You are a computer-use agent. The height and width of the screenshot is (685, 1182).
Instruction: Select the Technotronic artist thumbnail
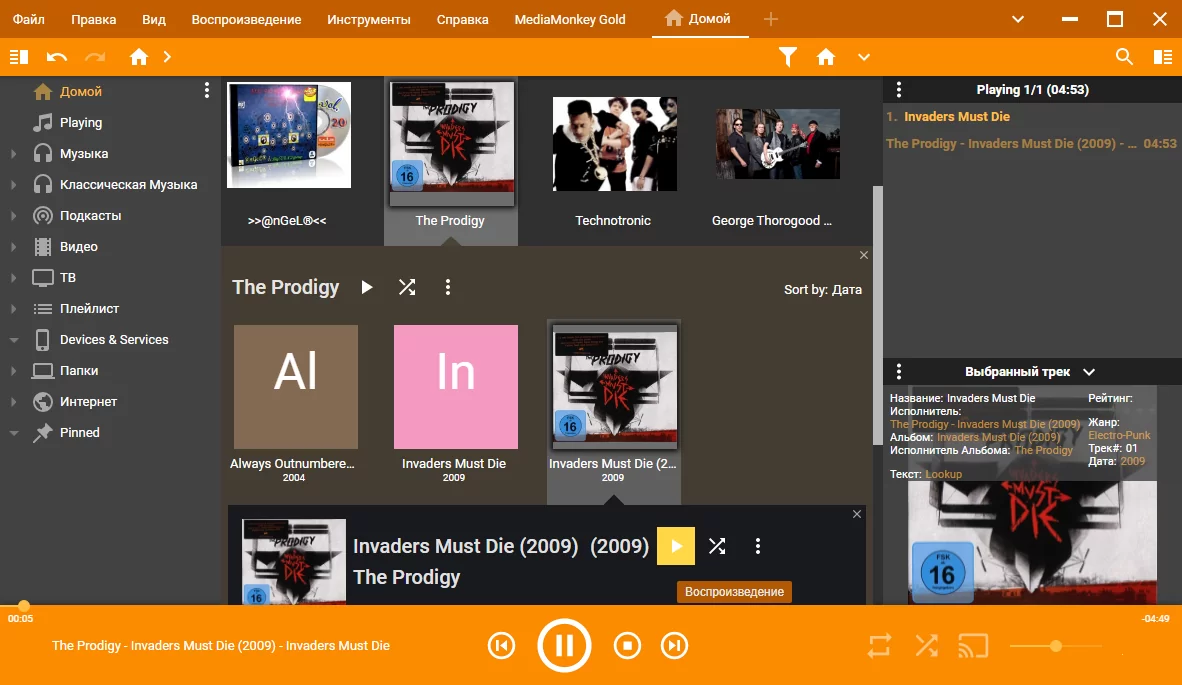[614, 143]
